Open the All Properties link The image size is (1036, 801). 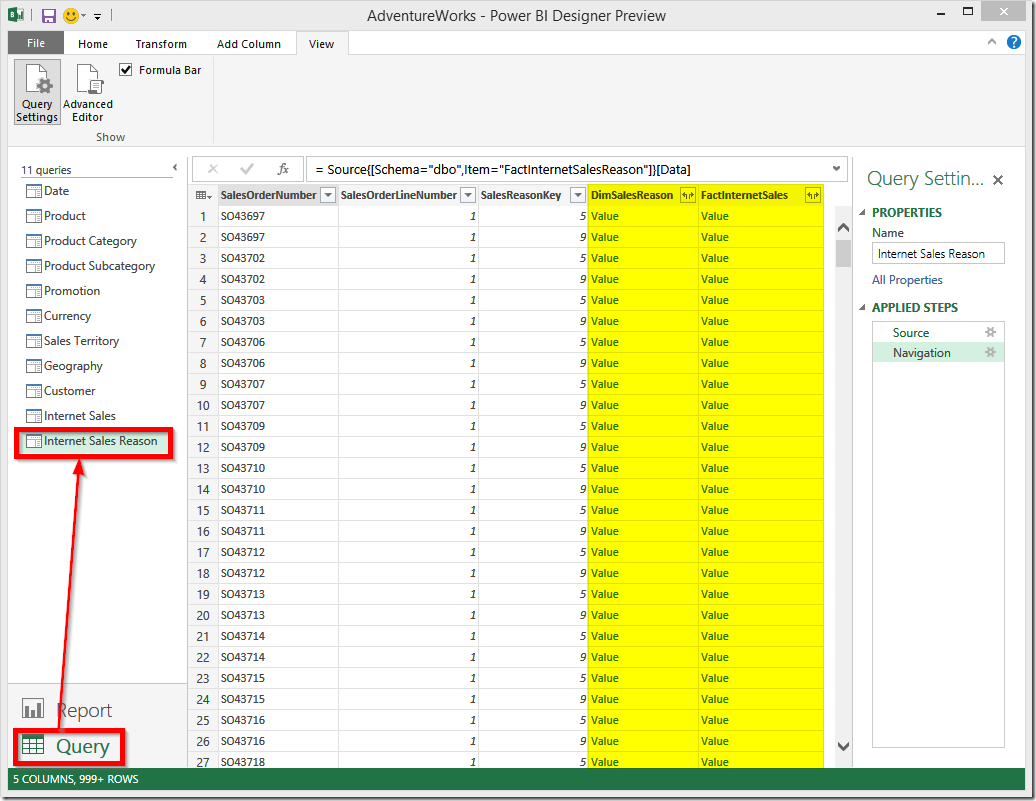[x=906, y=280]
